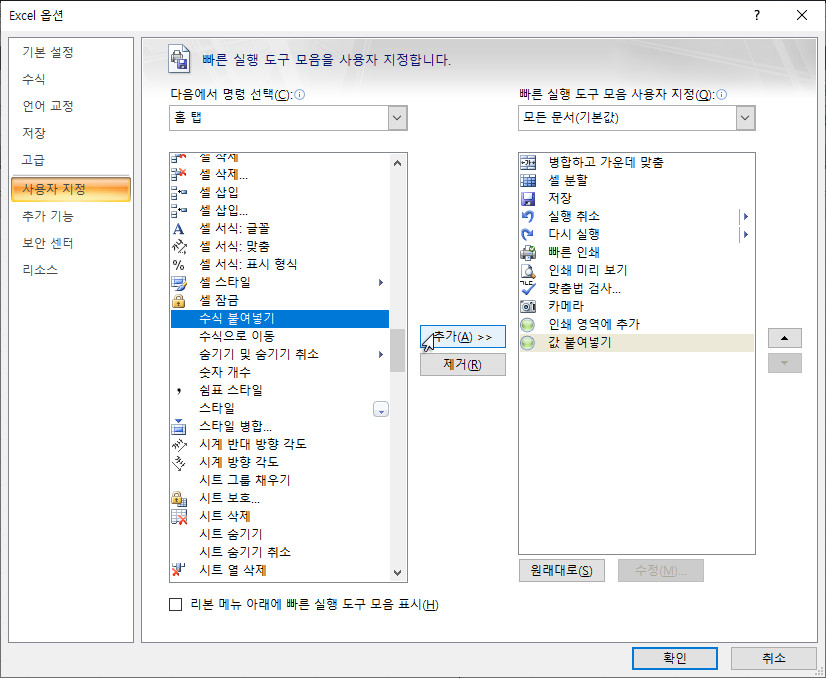
Task: Click the 다시 실행 redo arrow icon
Action: (x=528, y=234)
